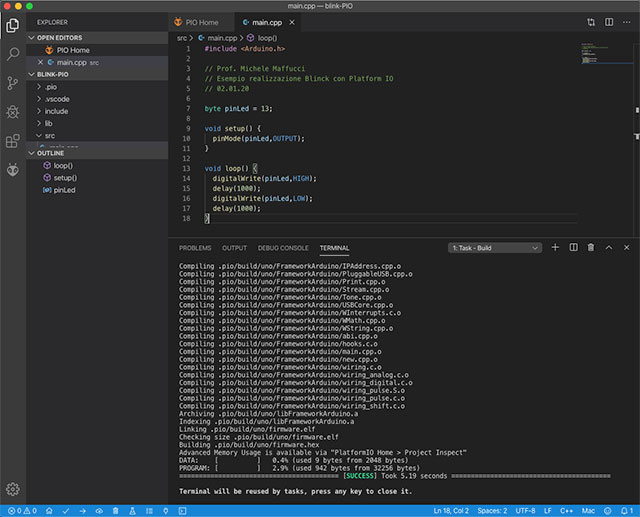Open the '1: Task - Build' terminal dropdown
The image size is (640, 517).
click(494, 247)
